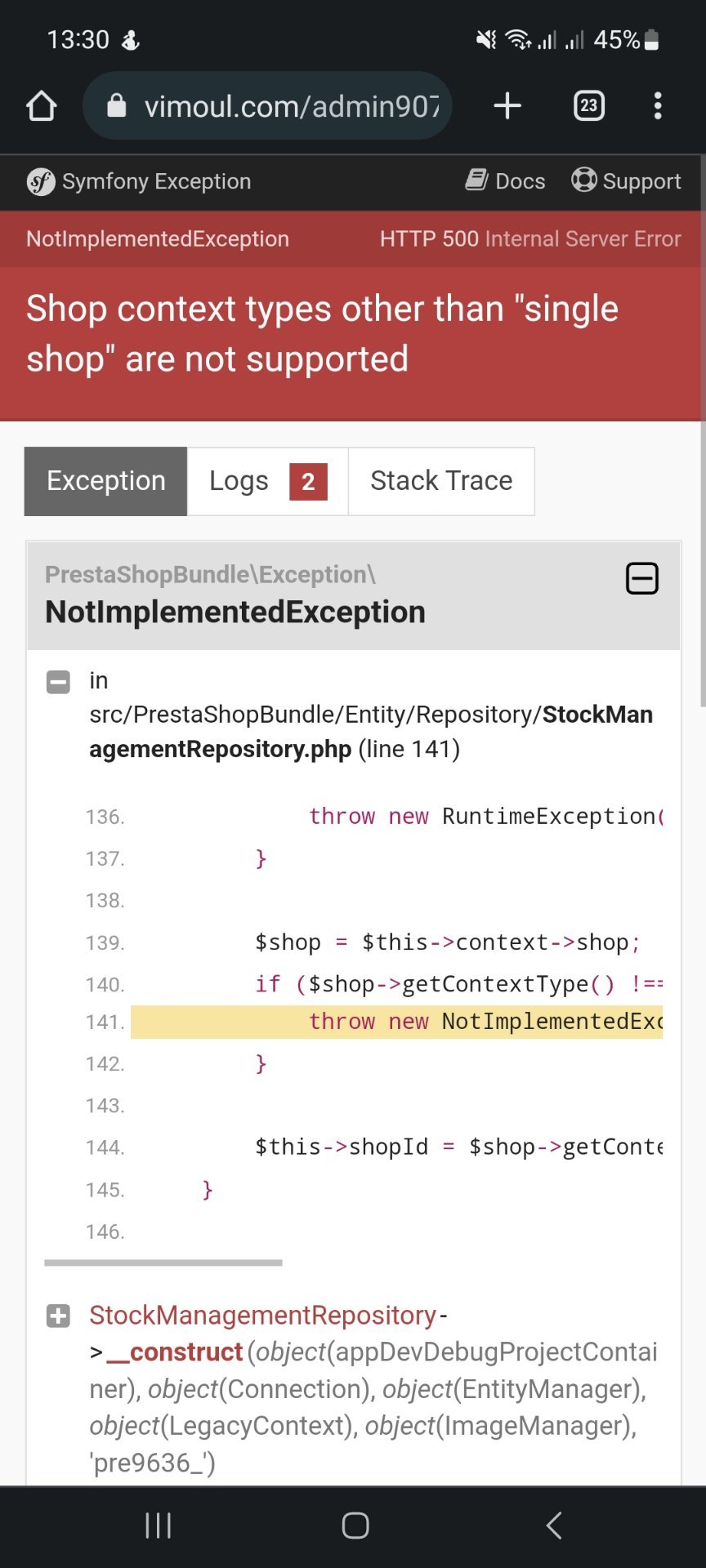This screenshot has height=1568, width=706.
Task: Expand the StockManagementRepository __construct trace
Action: [58, 1316]
